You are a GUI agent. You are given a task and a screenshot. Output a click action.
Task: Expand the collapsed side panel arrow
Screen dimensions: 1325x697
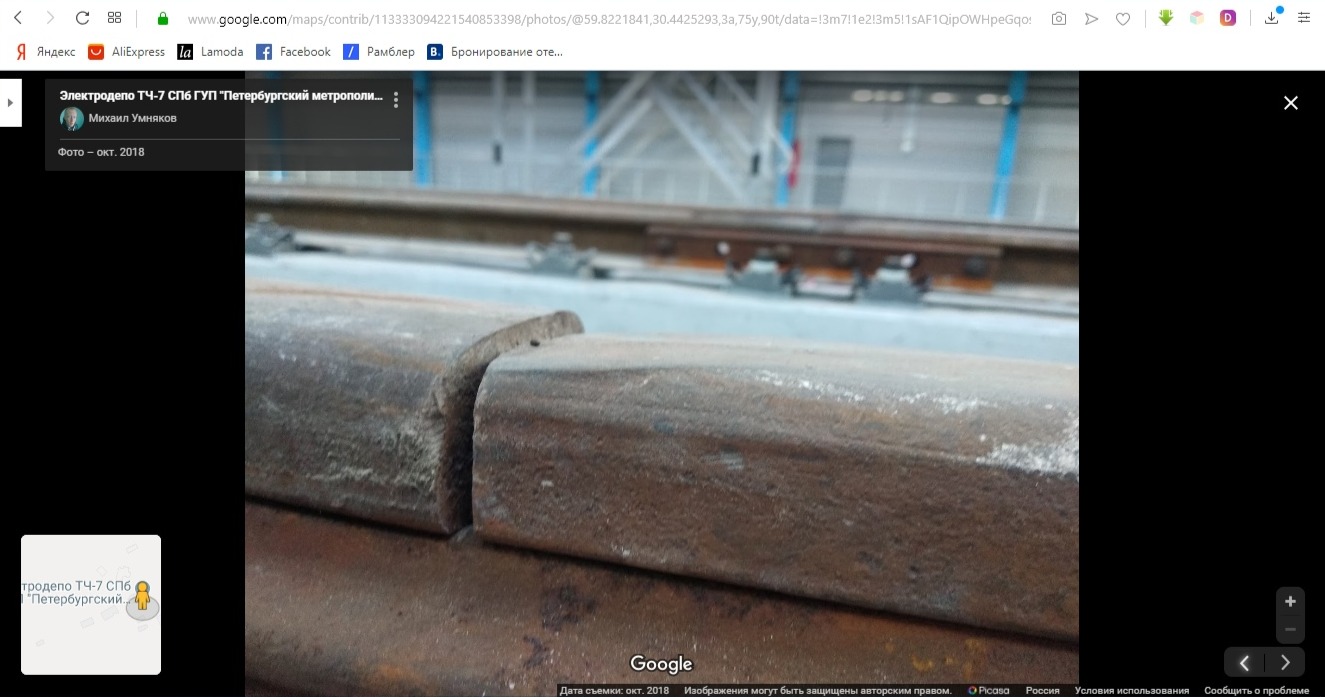[10, 102]
